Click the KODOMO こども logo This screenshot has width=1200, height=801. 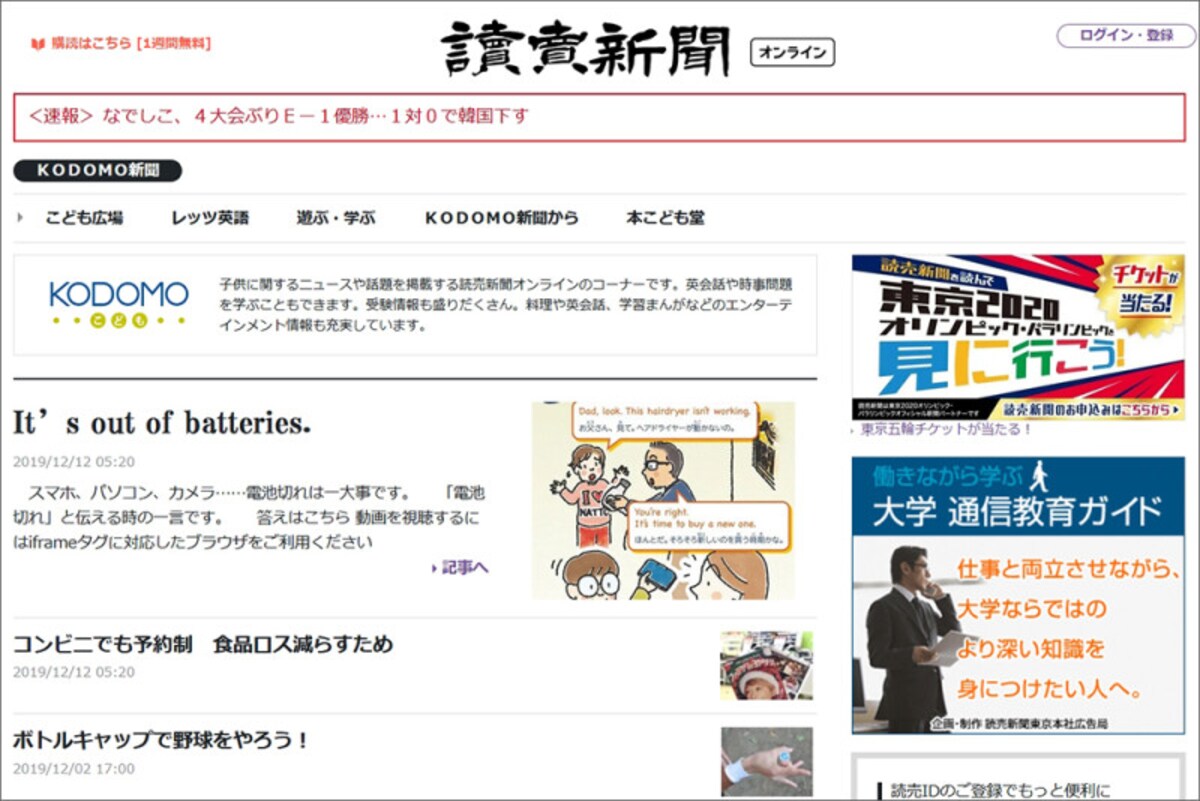(119, 304)
